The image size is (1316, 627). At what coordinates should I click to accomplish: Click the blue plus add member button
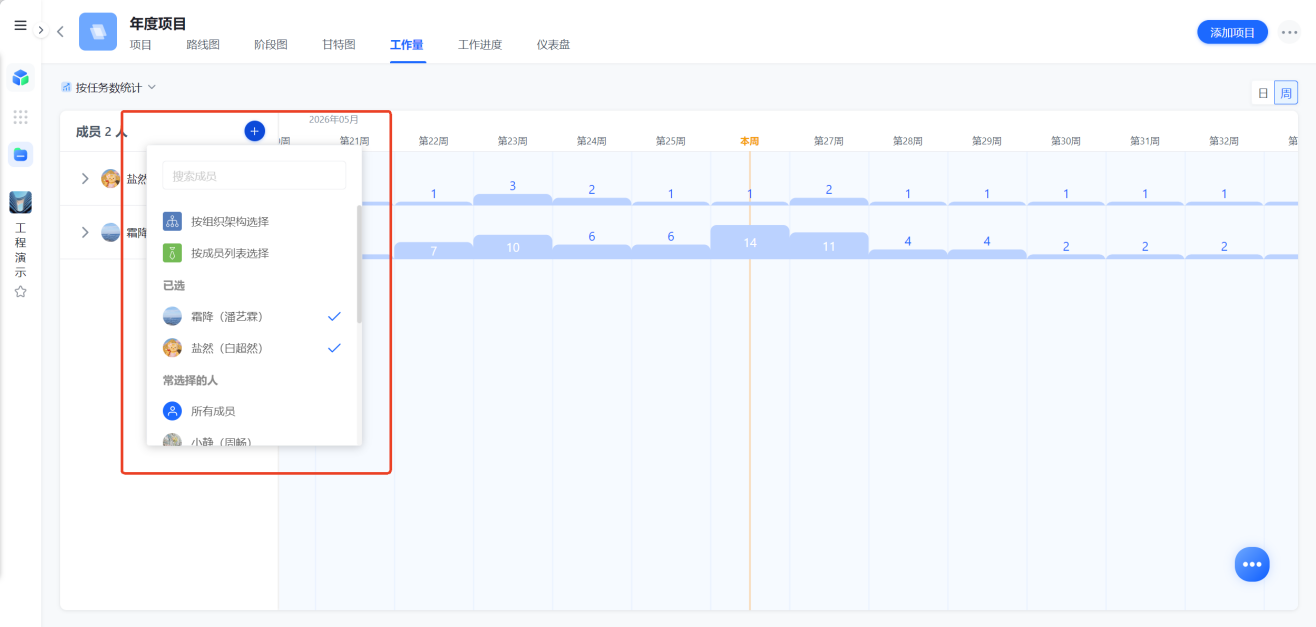pos(254,131)
